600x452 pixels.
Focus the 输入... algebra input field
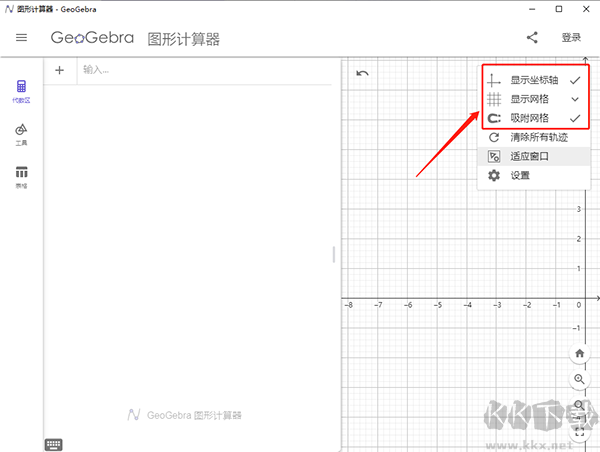click(205, 70)
